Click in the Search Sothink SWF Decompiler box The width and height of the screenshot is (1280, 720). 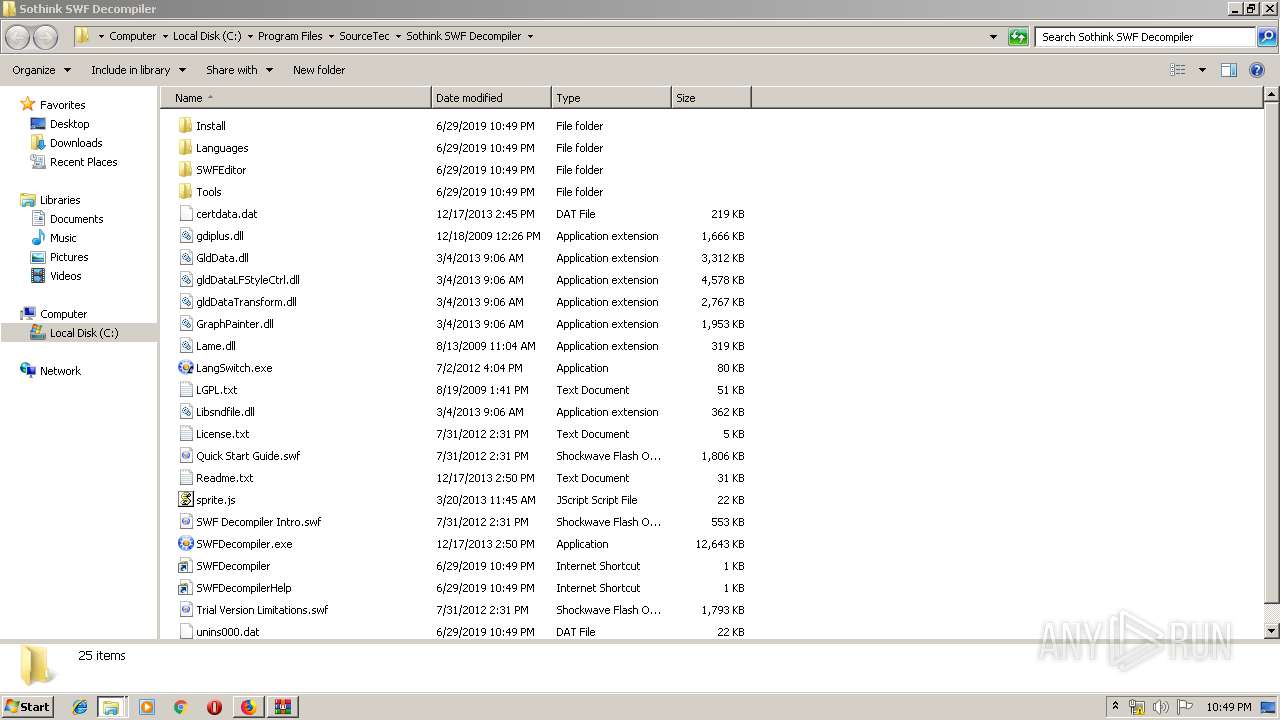click(1146, 37)
